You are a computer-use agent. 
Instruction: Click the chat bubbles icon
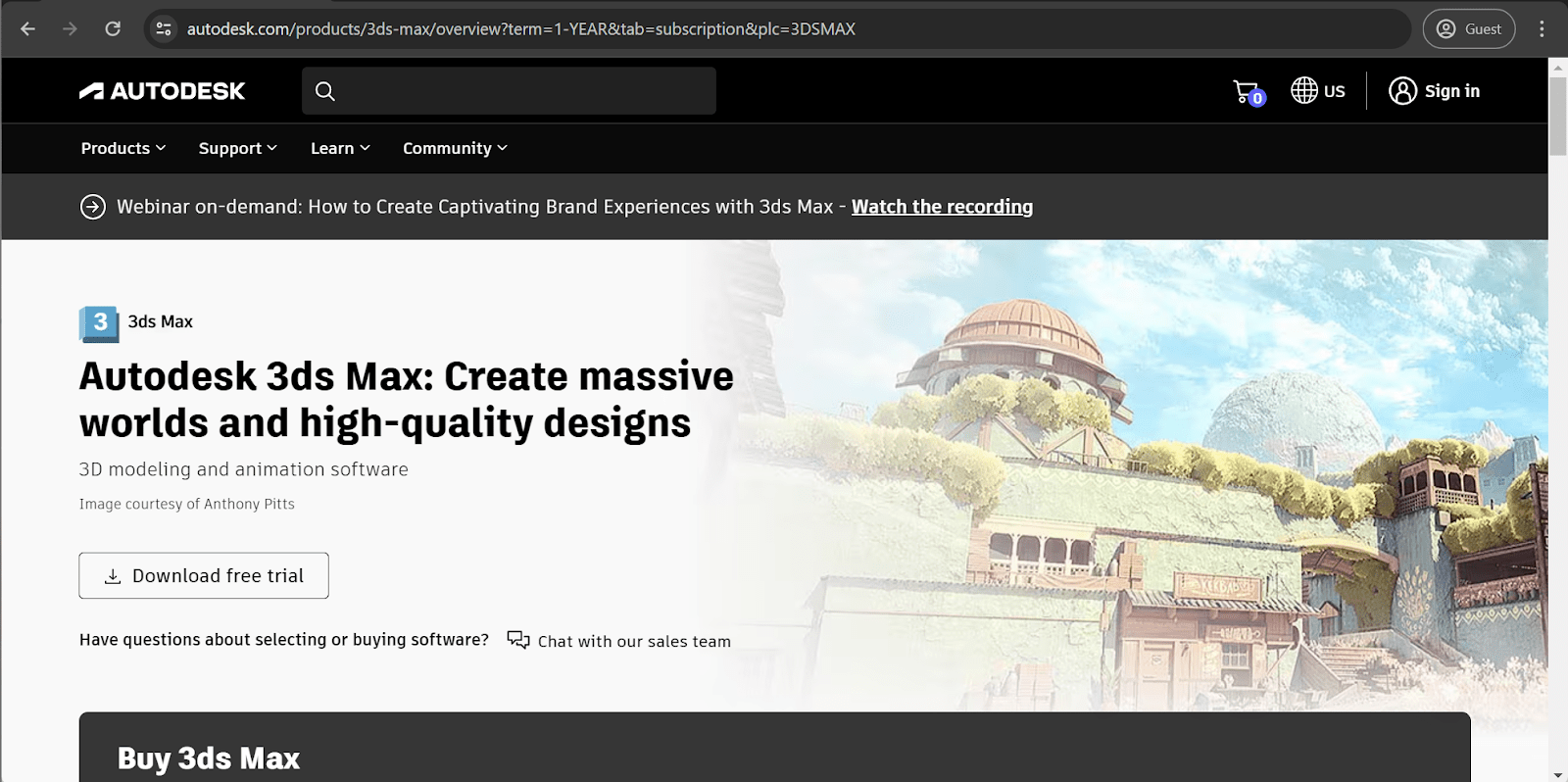(518, 640)
